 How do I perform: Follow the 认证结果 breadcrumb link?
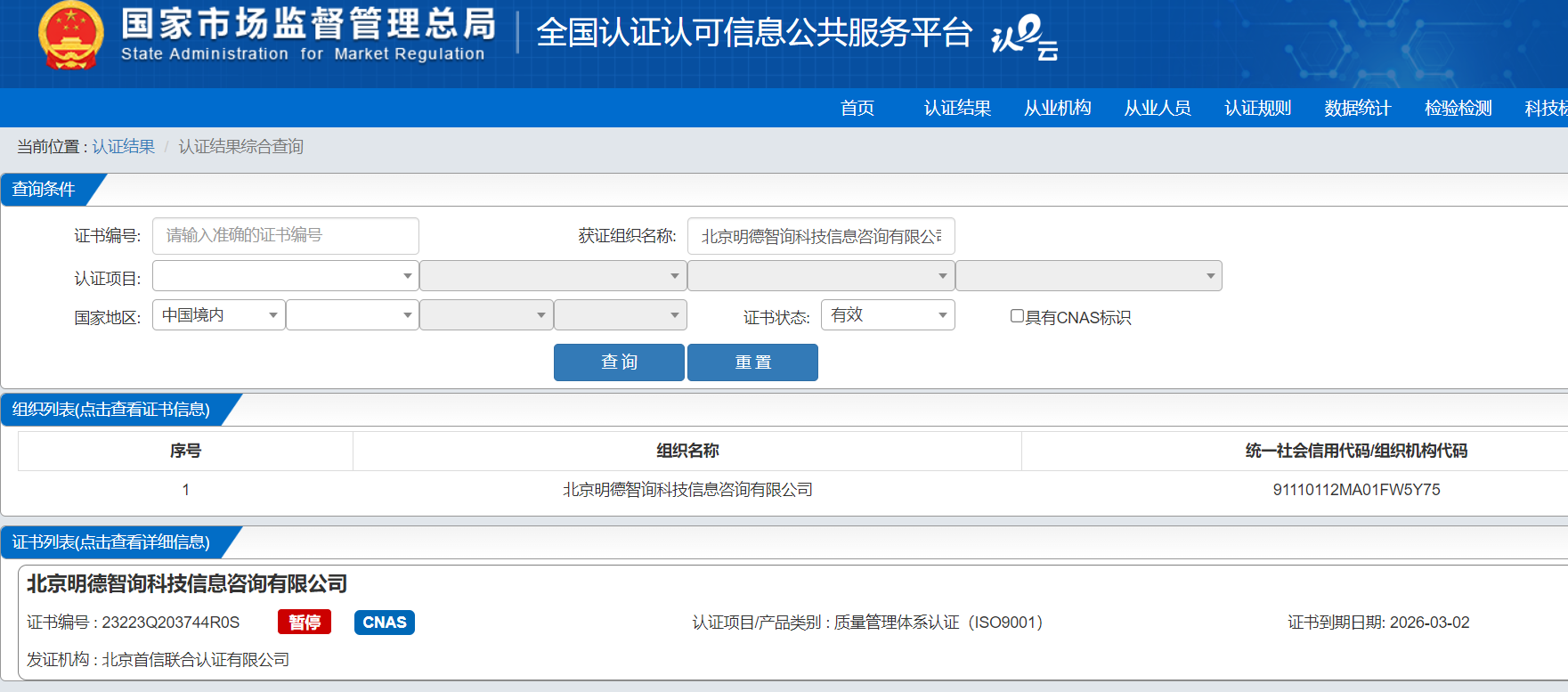(123, 146)
